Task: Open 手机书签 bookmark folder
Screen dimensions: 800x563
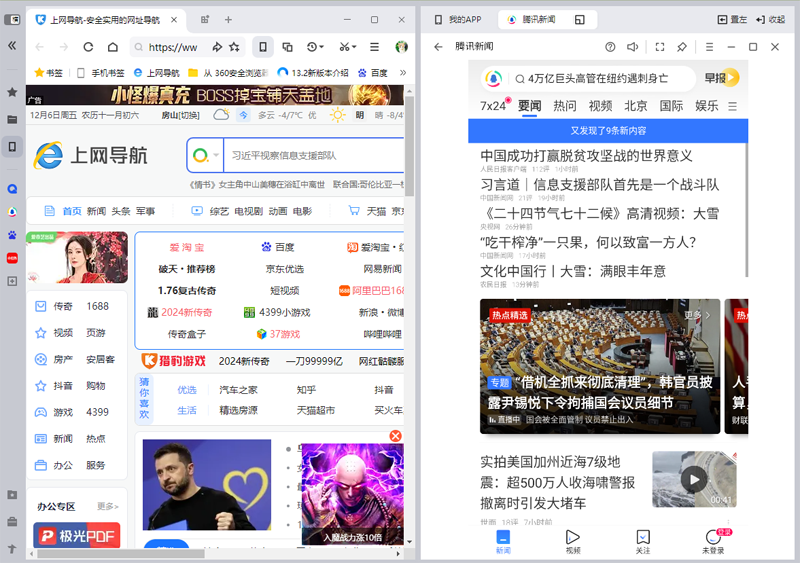Action: tap(101, 73)
